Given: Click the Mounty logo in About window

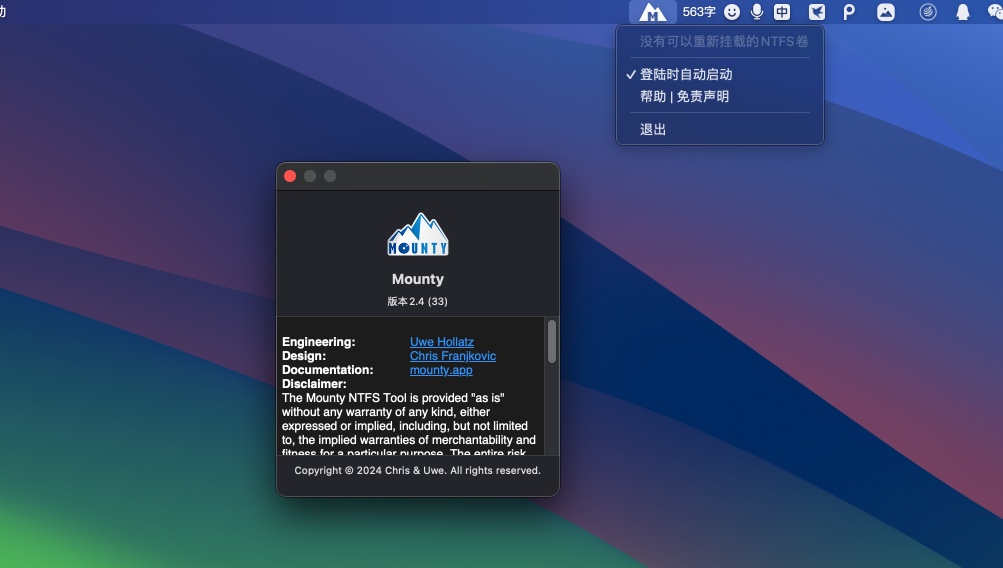Looking at the screenshot, I should coord(418,235).
